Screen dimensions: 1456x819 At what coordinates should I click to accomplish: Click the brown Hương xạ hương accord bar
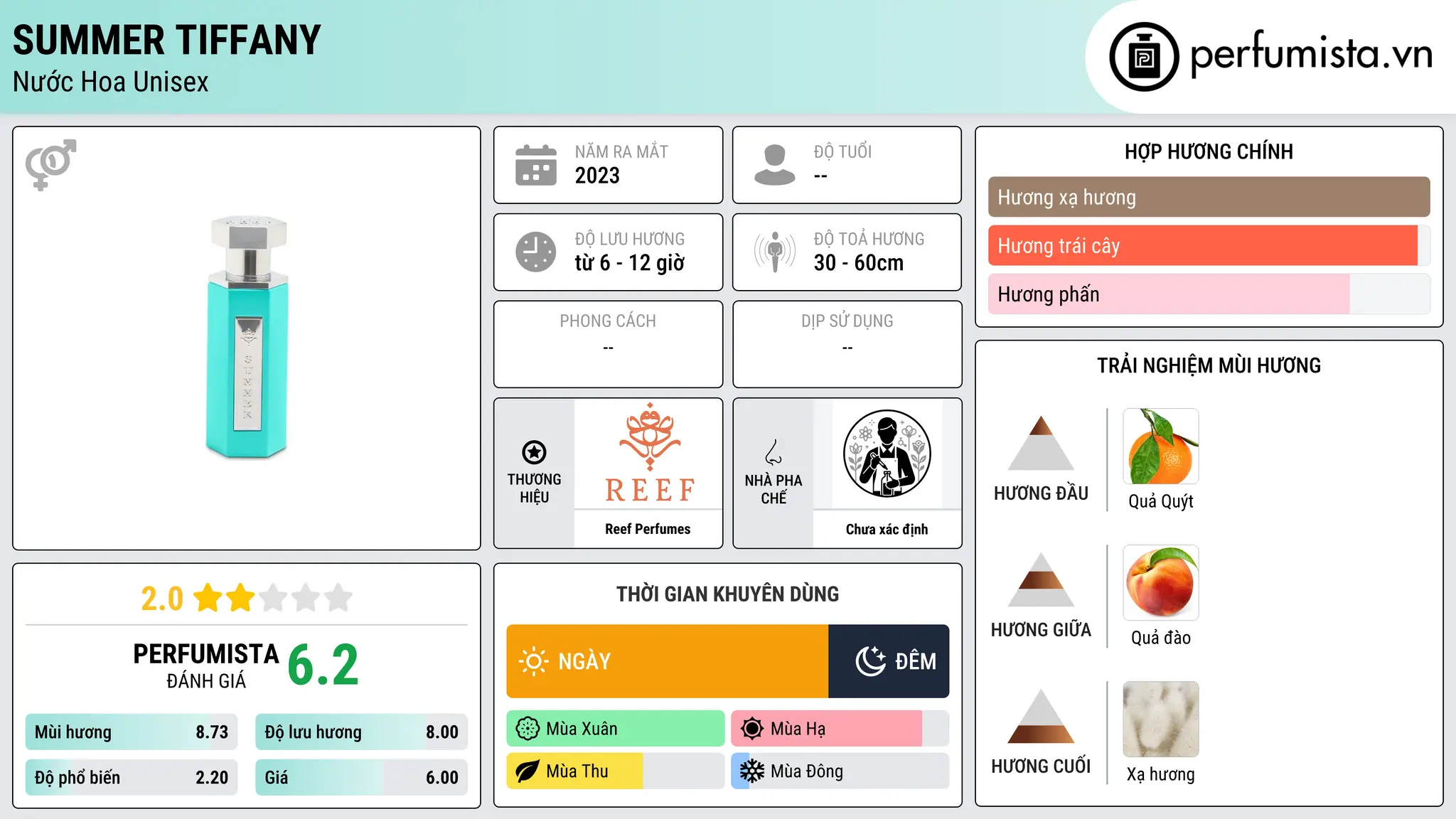(1209, 197)
